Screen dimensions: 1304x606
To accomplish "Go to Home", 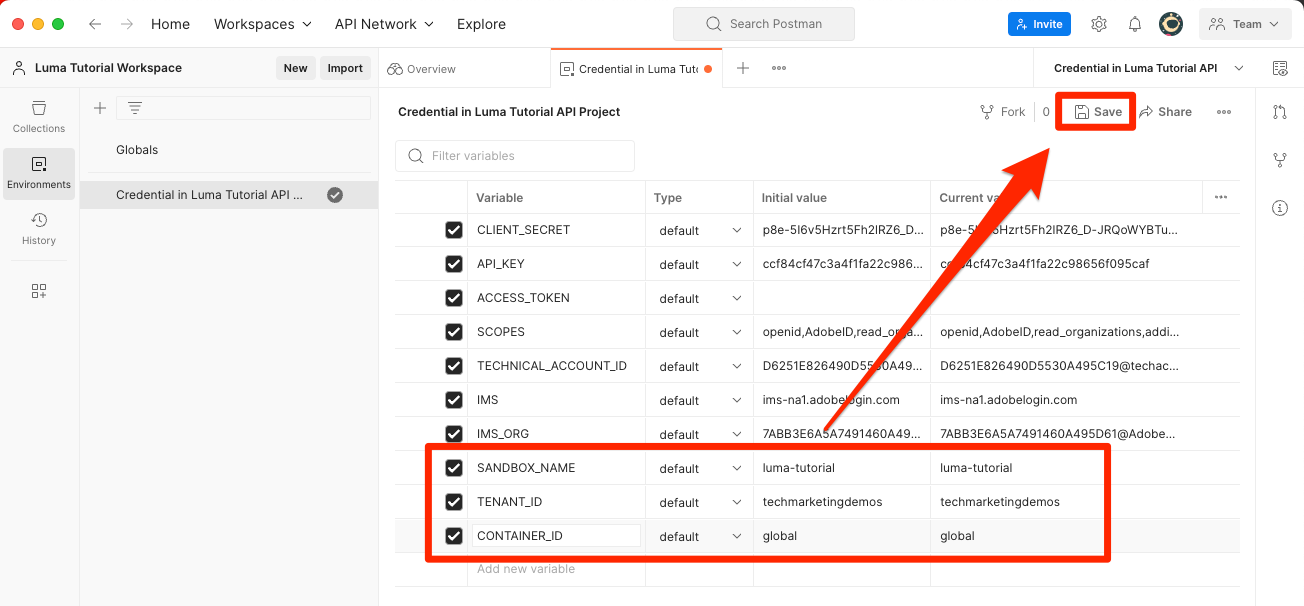I will tap(170, 24).
